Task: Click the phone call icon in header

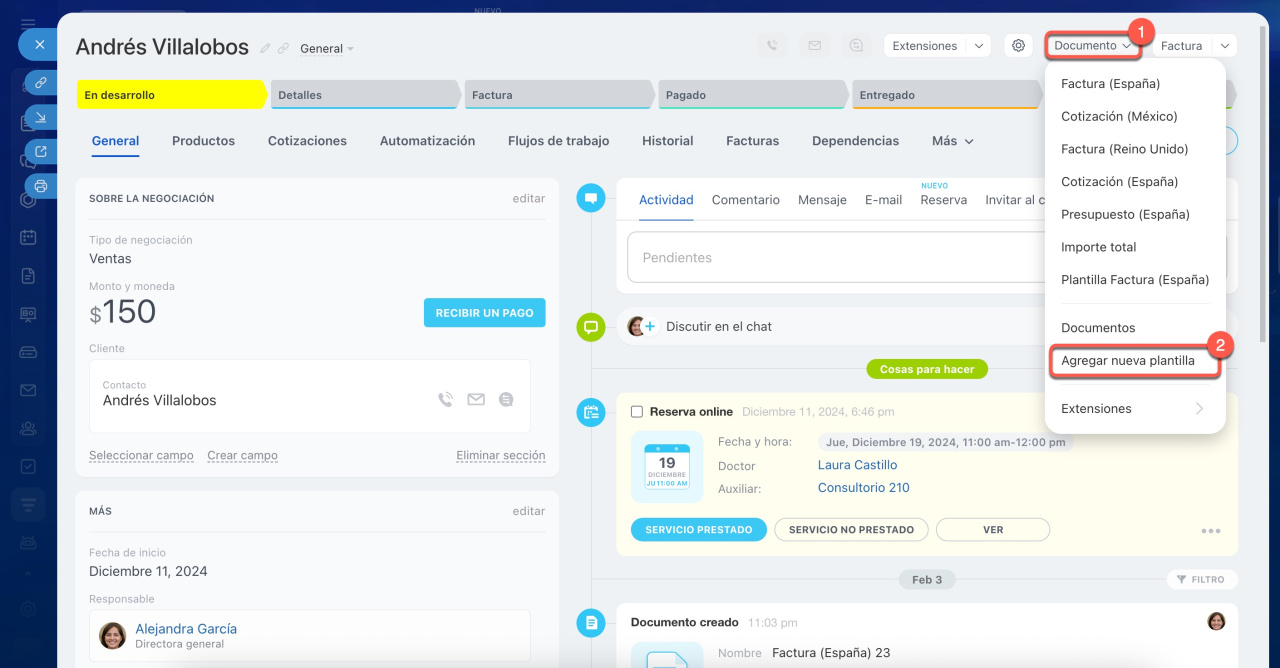Action: tap(772, 46)
